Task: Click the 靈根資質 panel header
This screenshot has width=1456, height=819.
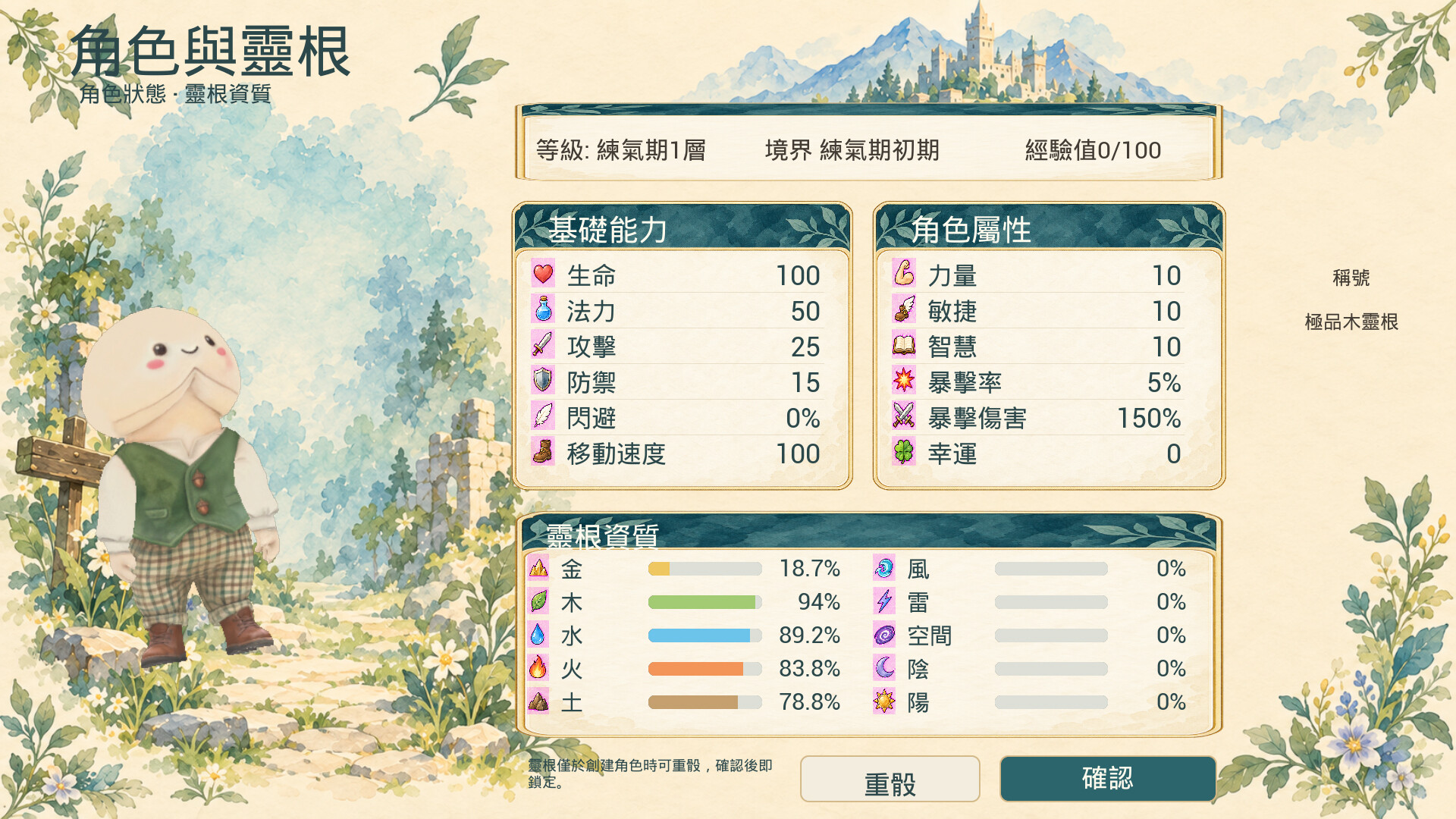Action: 870,533
